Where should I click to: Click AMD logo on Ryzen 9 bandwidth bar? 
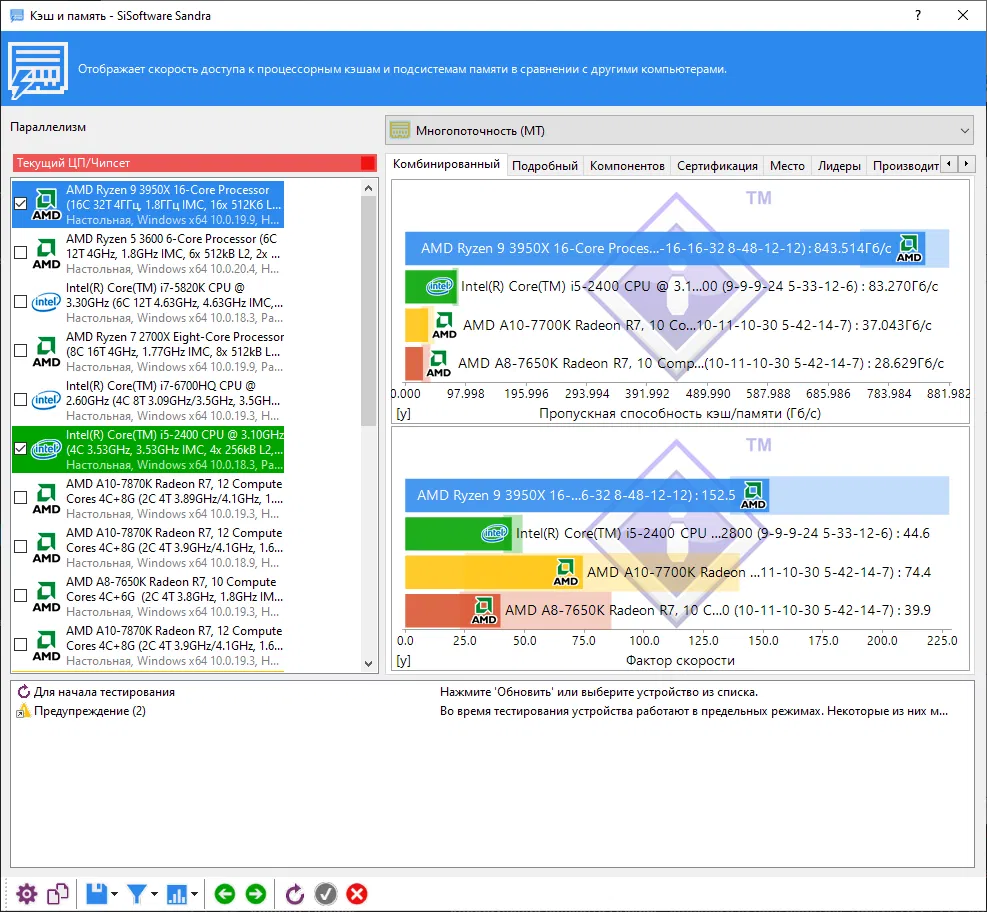click(x=909, y=248)
